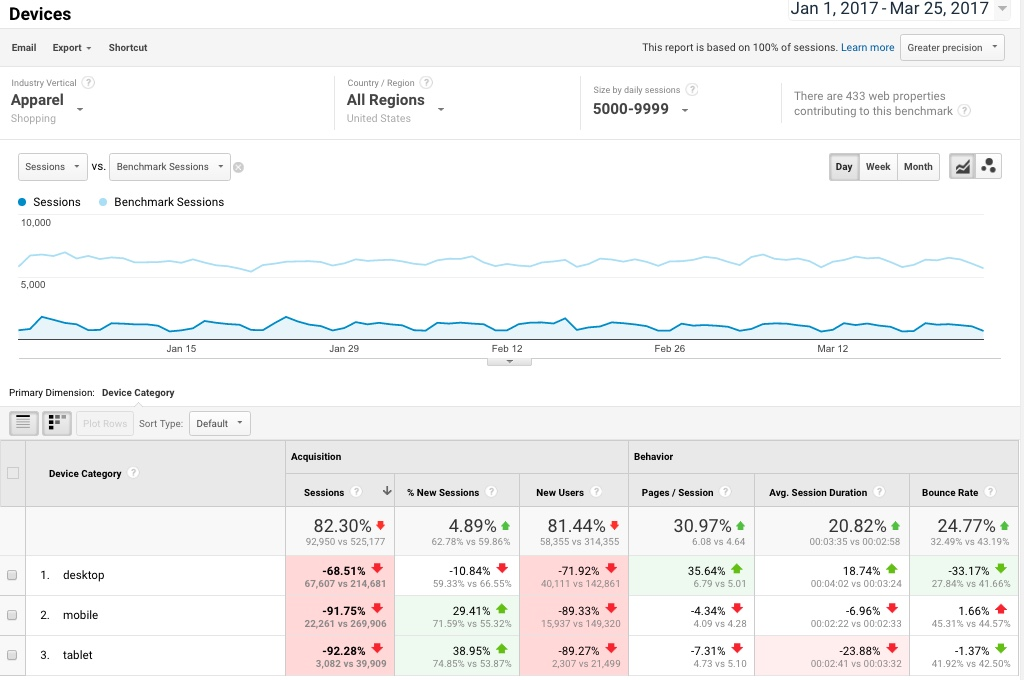The image size is (1024, 680).
Task: Switch to the motion chart bubble icon
Action: (988, 166)
